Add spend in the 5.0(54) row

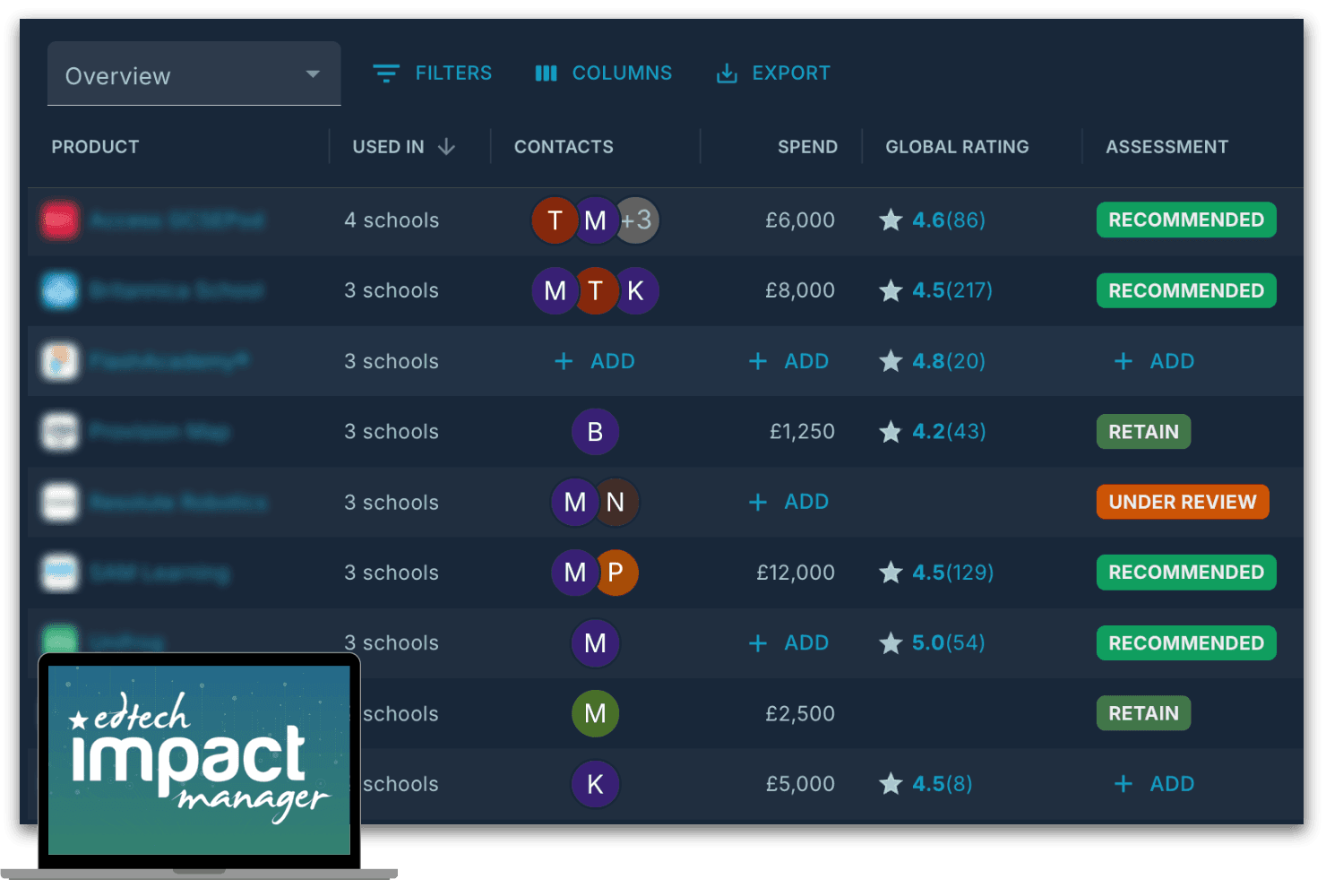(x=788, y=643)
